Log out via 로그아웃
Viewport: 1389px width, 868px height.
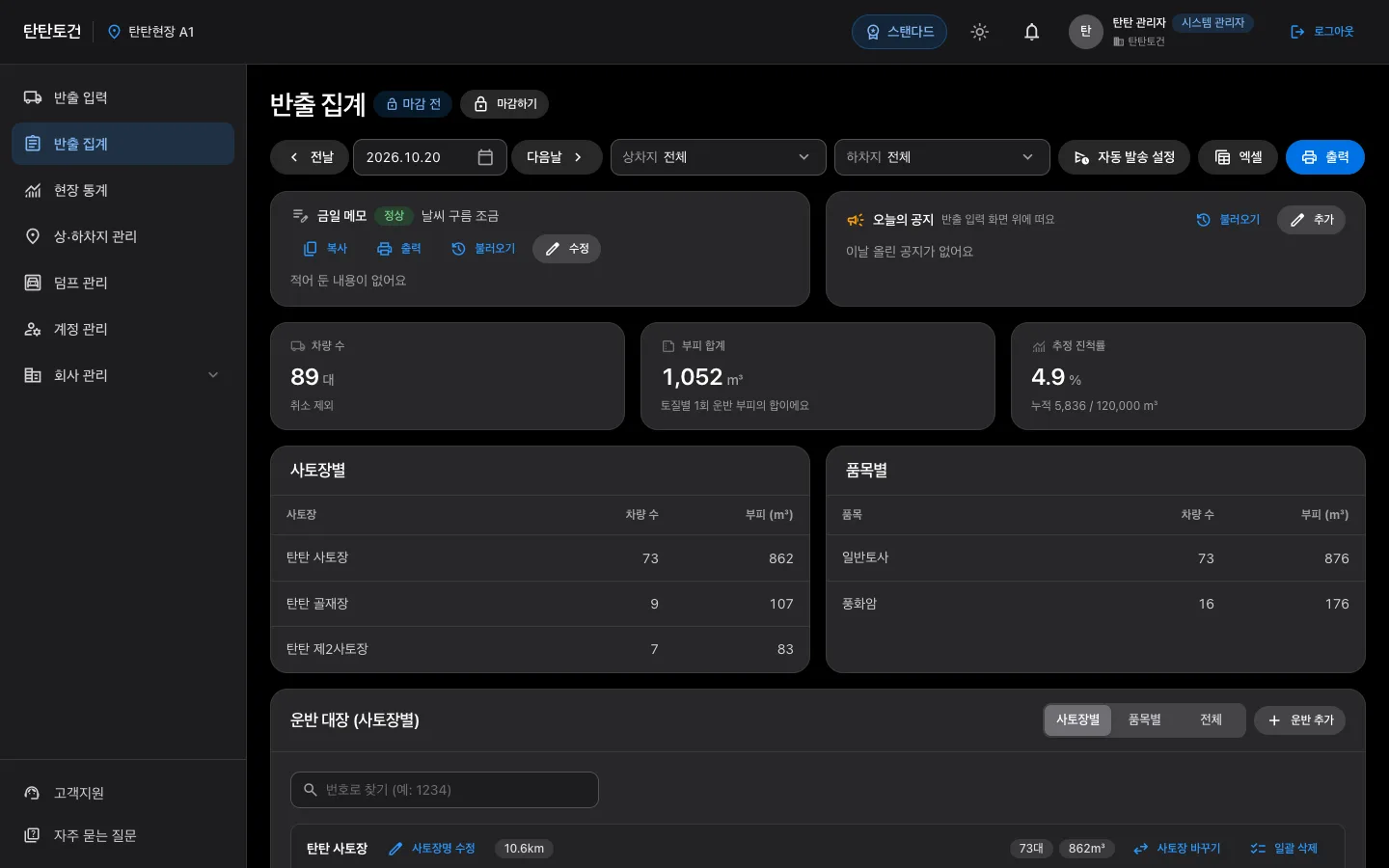point(1322,32)
